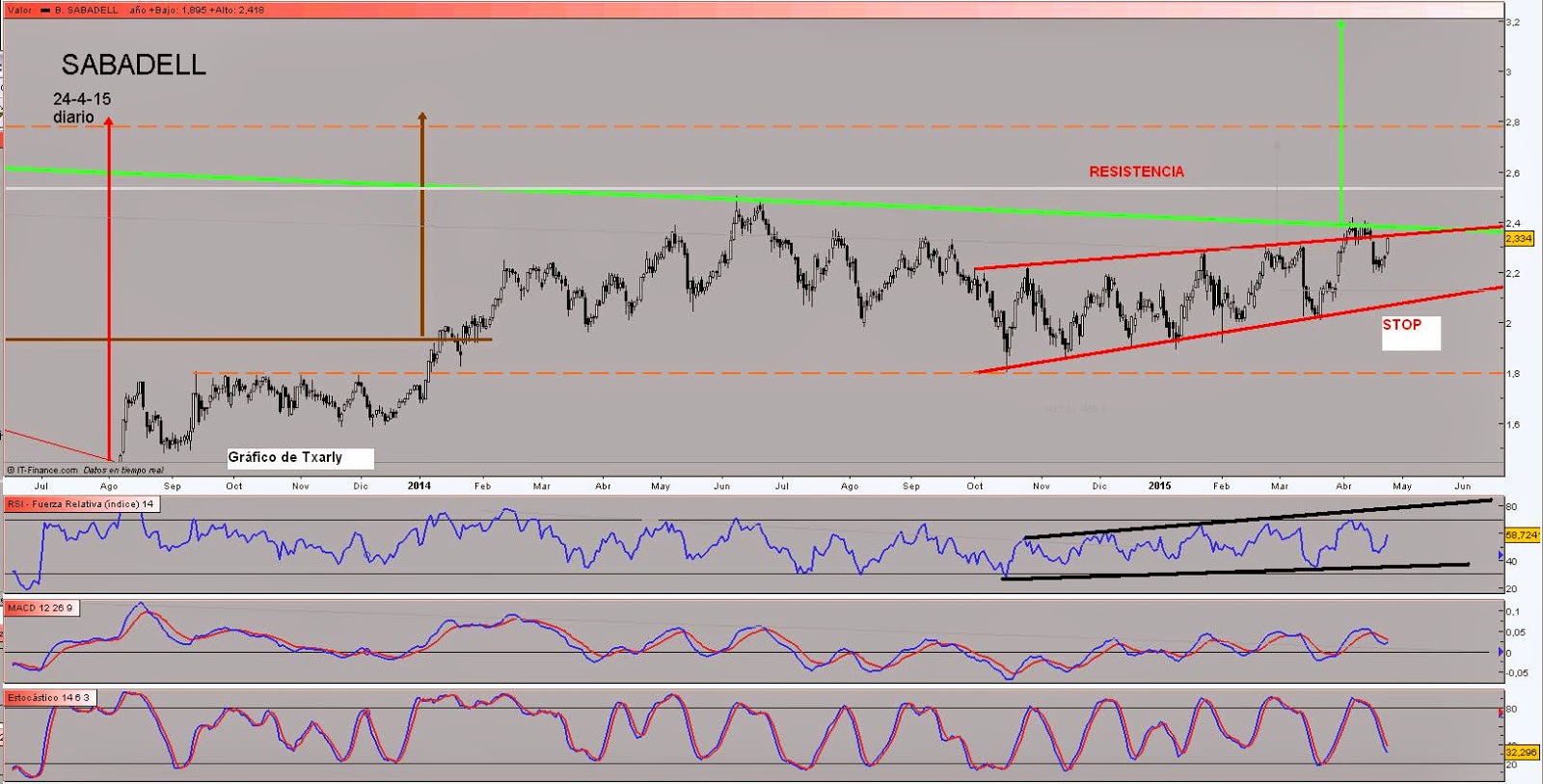Click the 1,6 price level on the scale

click(x=1513, y=424)
